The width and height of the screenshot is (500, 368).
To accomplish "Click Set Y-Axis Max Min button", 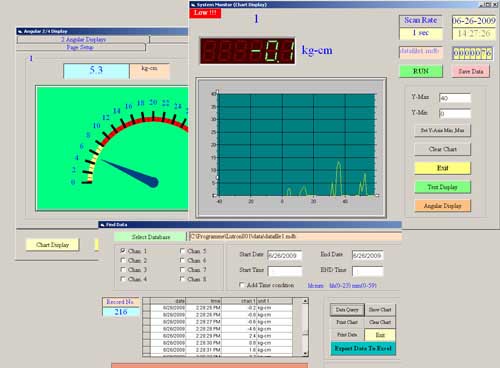I will (443, 130).
